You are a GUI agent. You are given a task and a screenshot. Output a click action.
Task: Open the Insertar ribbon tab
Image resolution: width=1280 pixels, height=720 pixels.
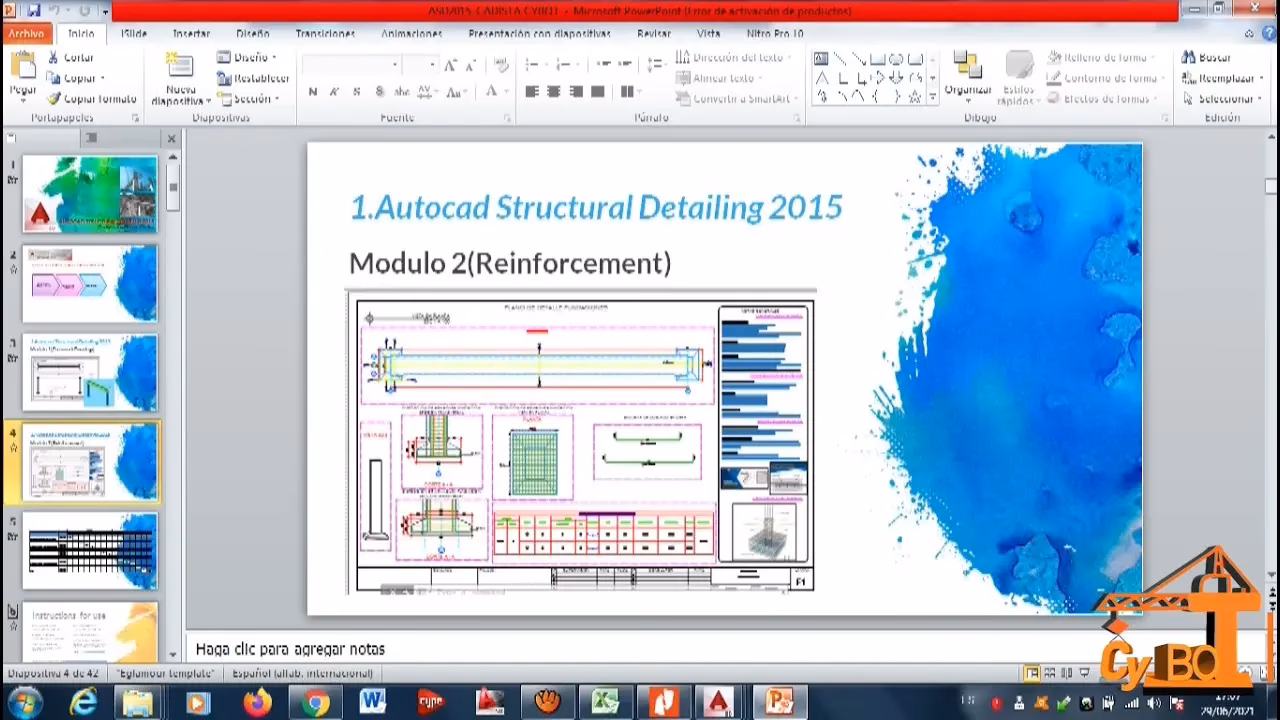pyautogui.click(x=191, y=33)
